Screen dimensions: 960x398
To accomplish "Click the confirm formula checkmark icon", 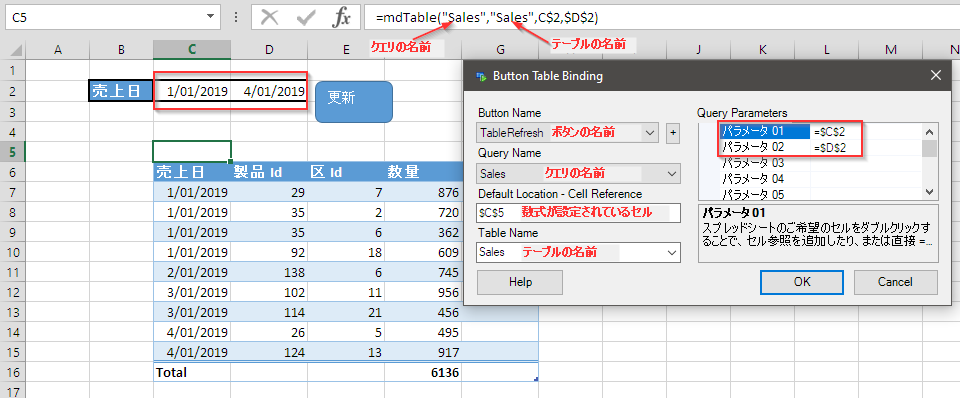I will point(306,18).
